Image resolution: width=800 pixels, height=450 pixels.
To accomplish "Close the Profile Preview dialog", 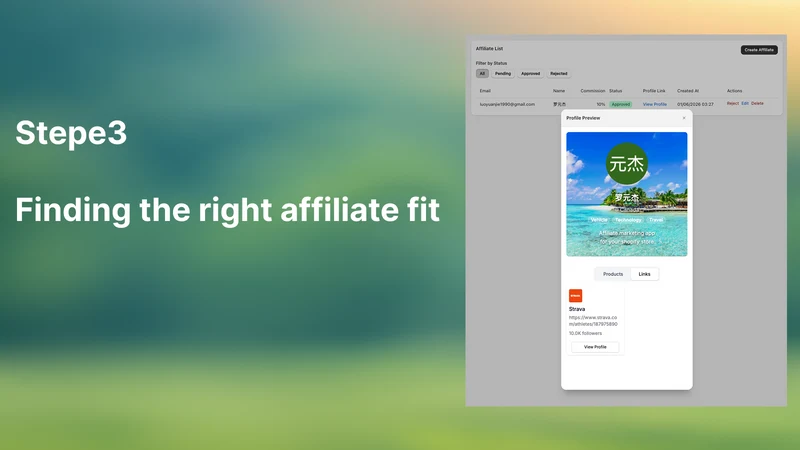I will (684, 118).
